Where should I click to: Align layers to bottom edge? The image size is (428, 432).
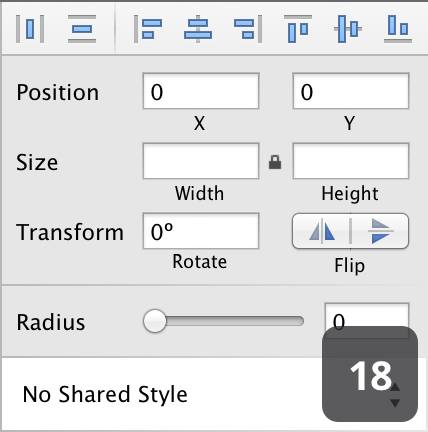point(398,29)
